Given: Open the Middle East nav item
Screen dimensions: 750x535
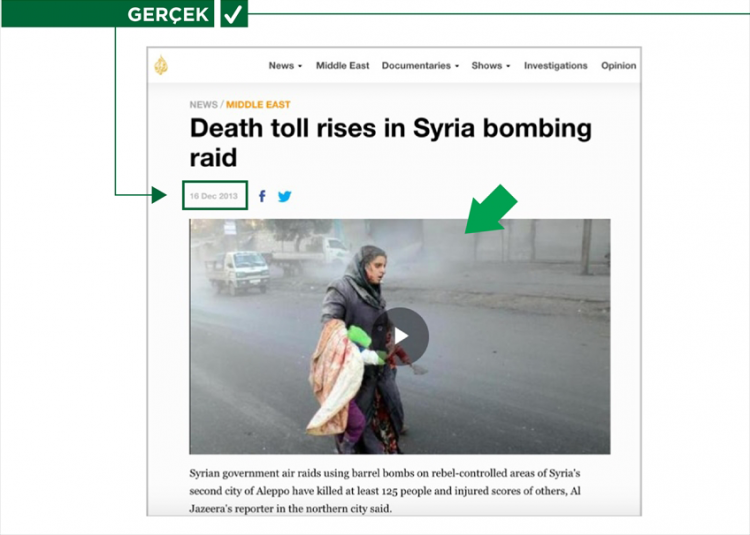Looking at the screenshot, I should (342, 66).
